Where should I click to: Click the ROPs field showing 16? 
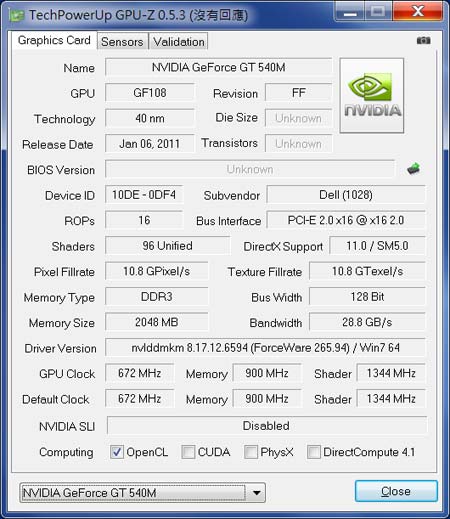click(x=144, y=220)
